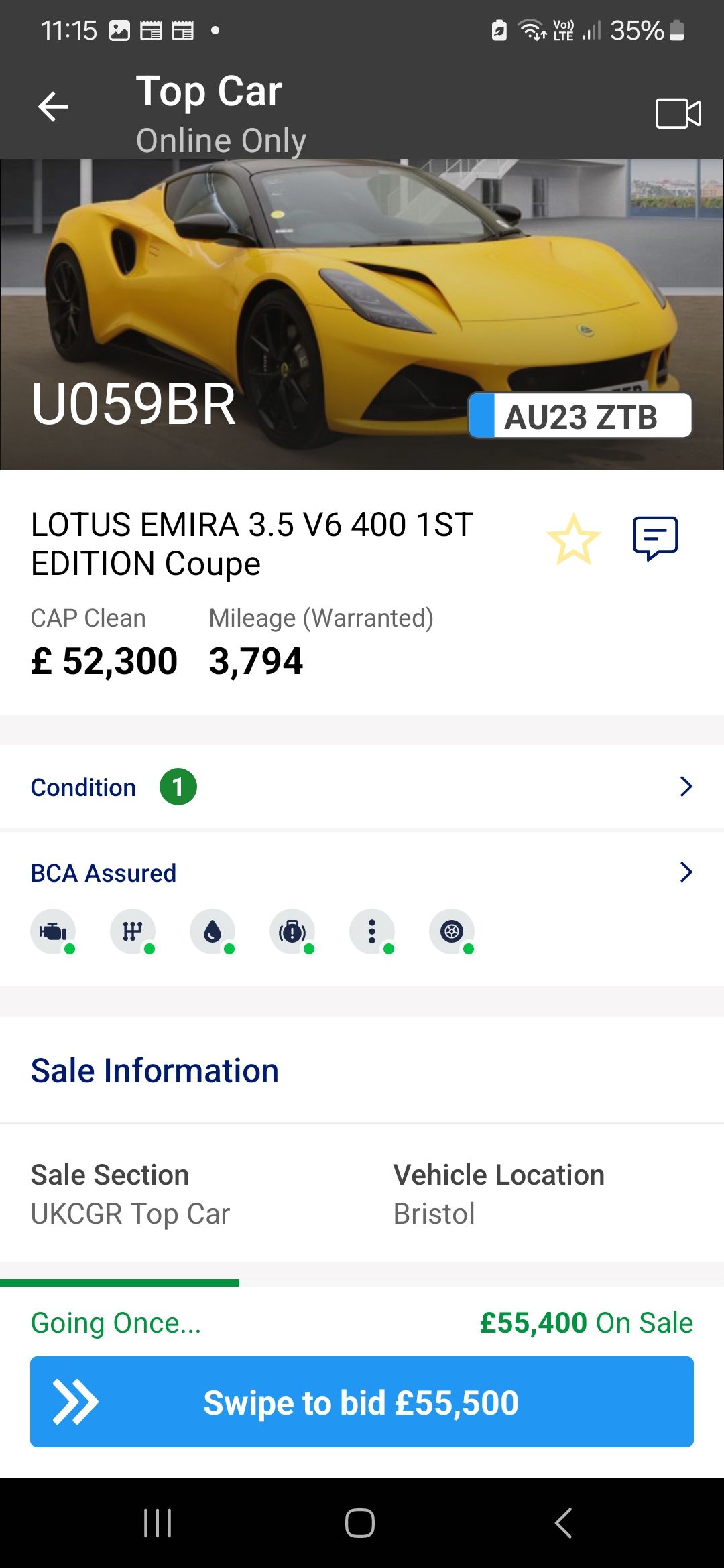
Task: Open the notes message icon
Action: pos(655,538)
